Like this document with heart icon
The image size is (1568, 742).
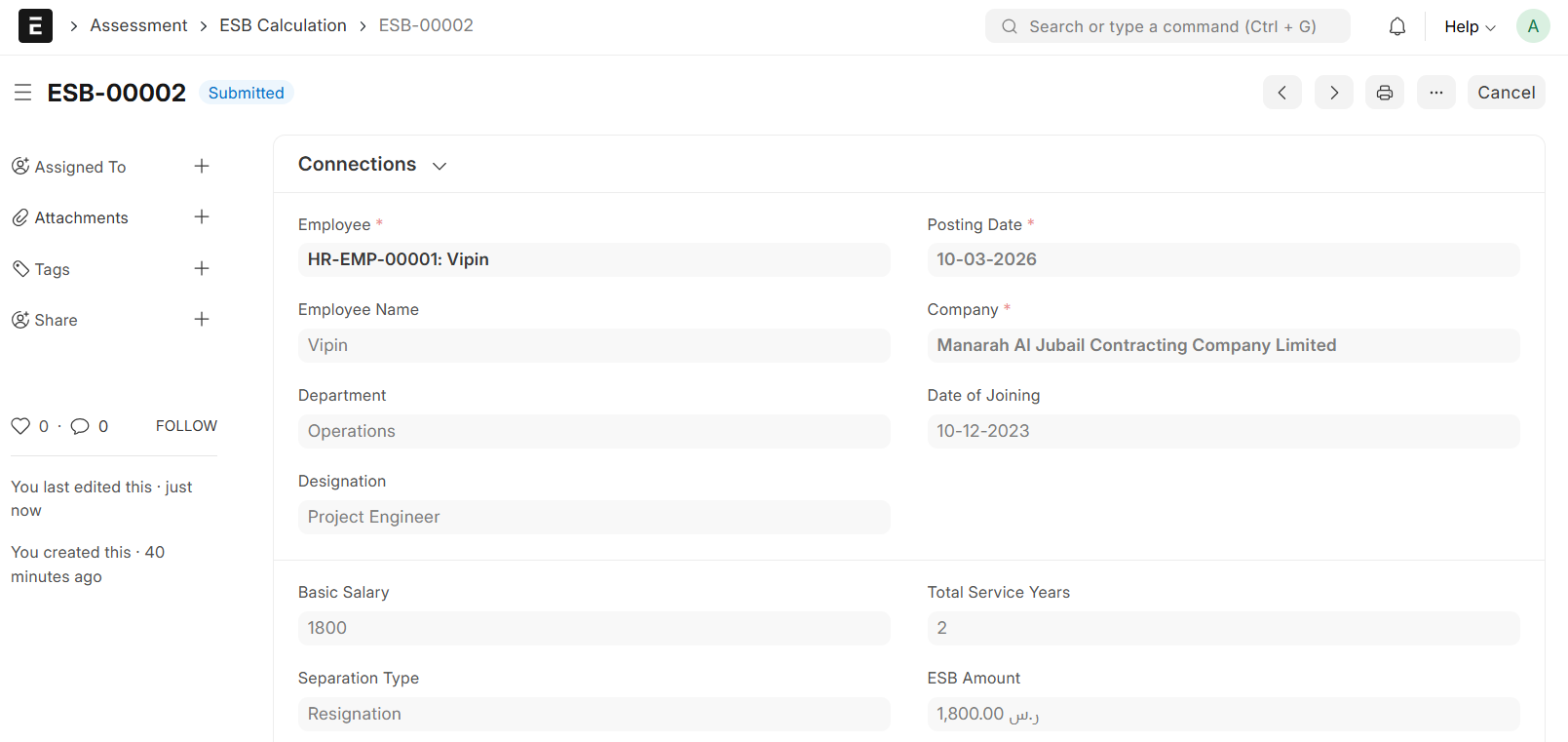coord(20,426)
